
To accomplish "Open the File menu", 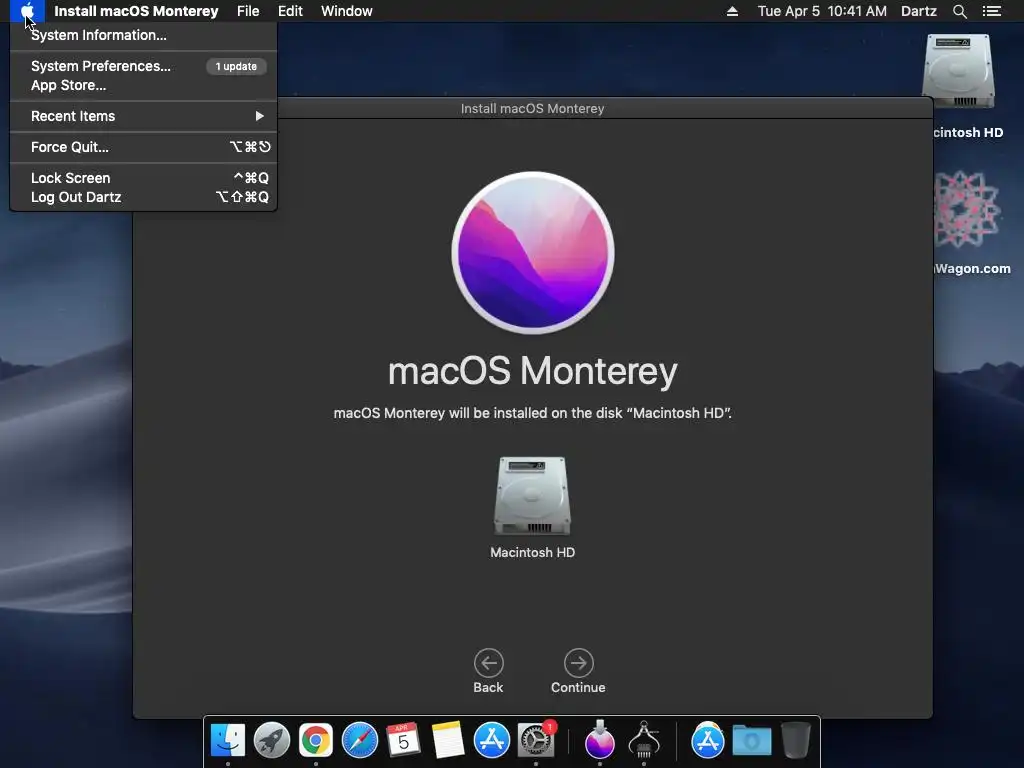I will pos(248,11).
